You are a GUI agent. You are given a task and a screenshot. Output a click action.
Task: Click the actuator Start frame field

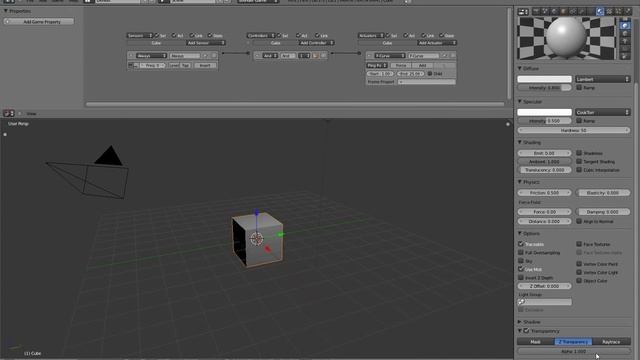[380, 73]
